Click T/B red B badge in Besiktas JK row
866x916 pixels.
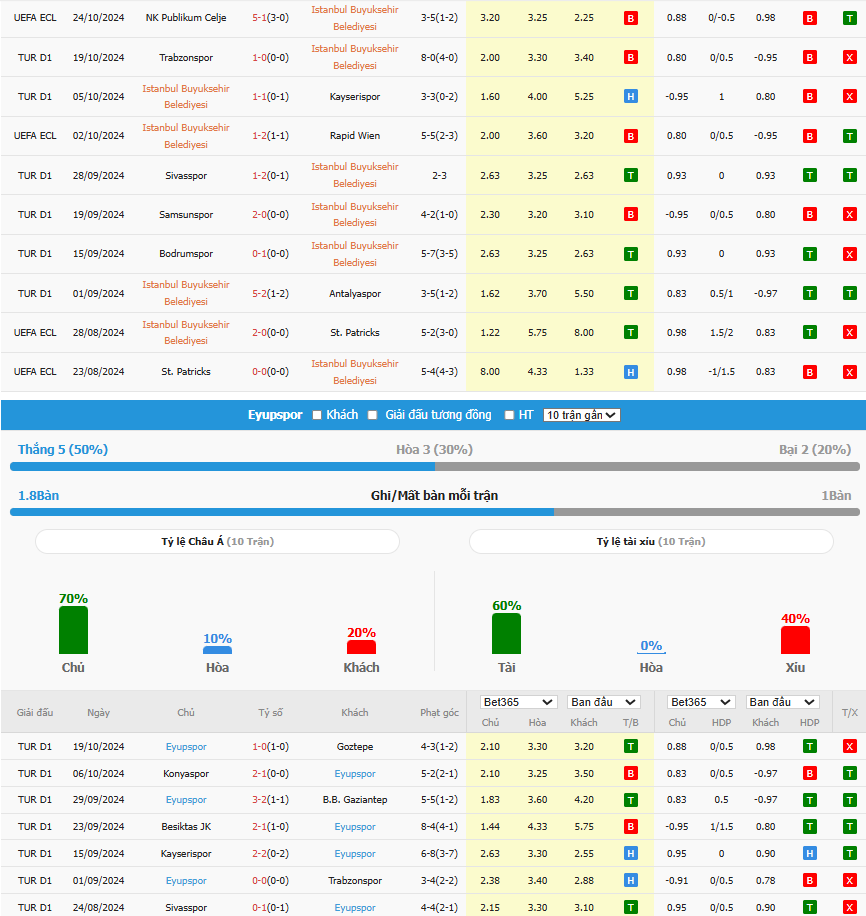tap(631, 827)
